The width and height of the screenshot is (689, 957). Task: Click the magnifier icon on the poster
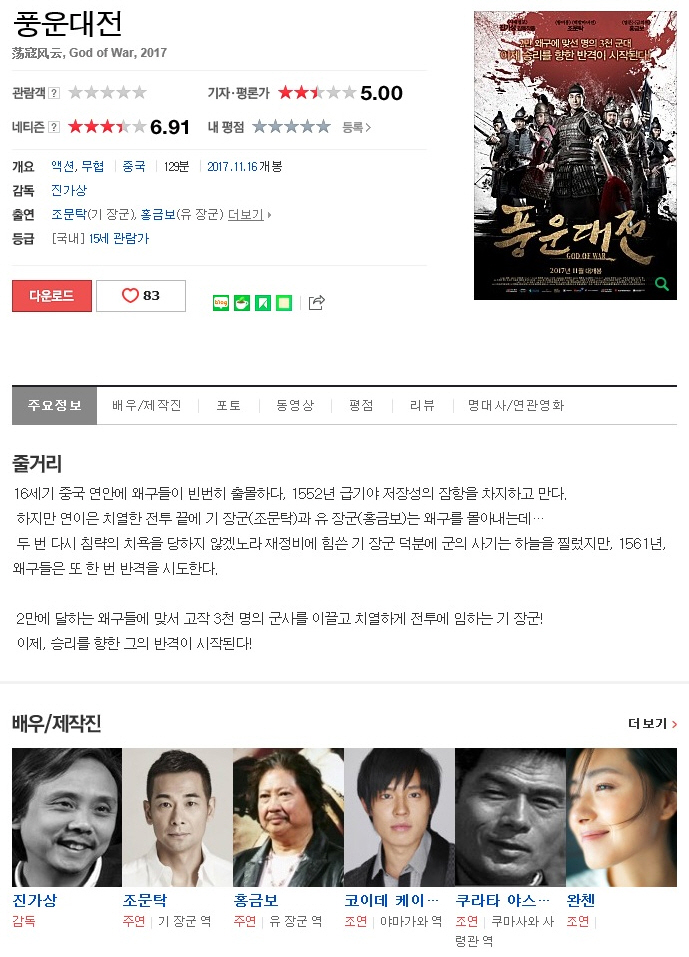pyautogui.click(x=662, y=284)
